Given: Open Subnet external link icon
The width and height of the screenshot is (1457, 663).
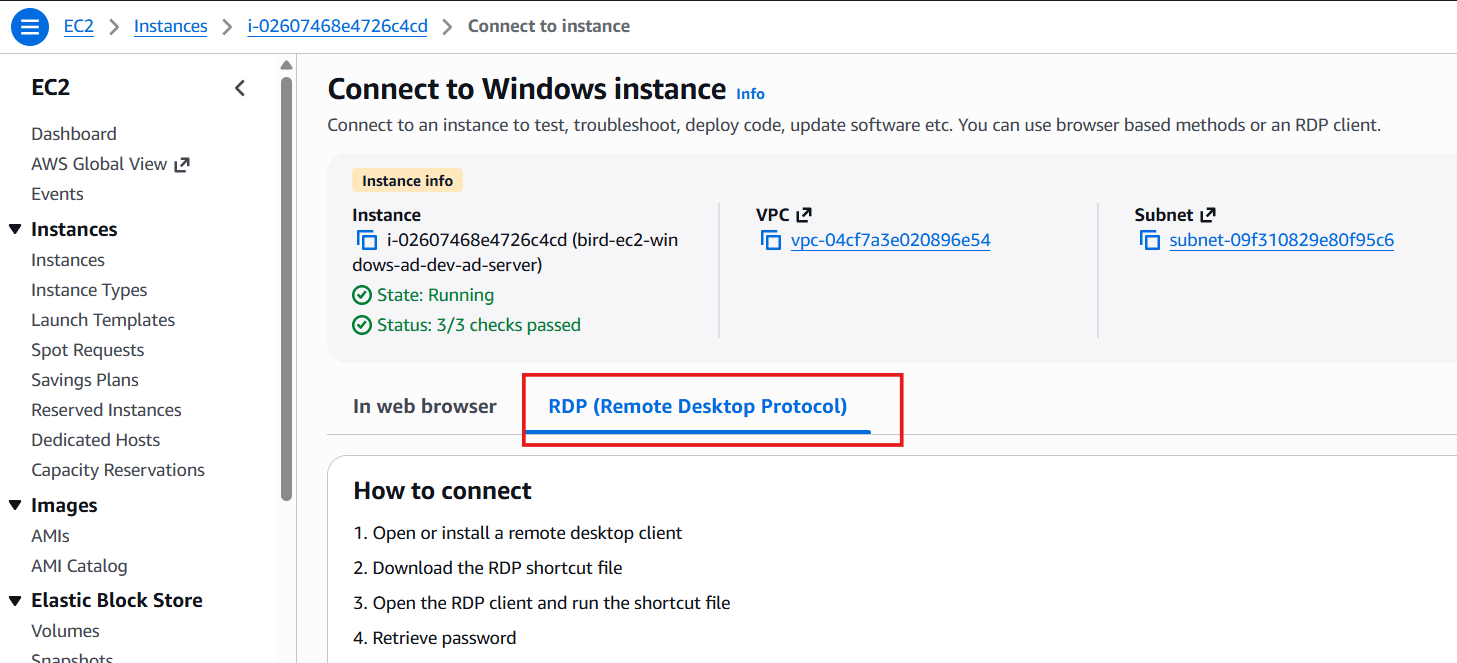Looking at the screenshot, I should click(1208, 215).
